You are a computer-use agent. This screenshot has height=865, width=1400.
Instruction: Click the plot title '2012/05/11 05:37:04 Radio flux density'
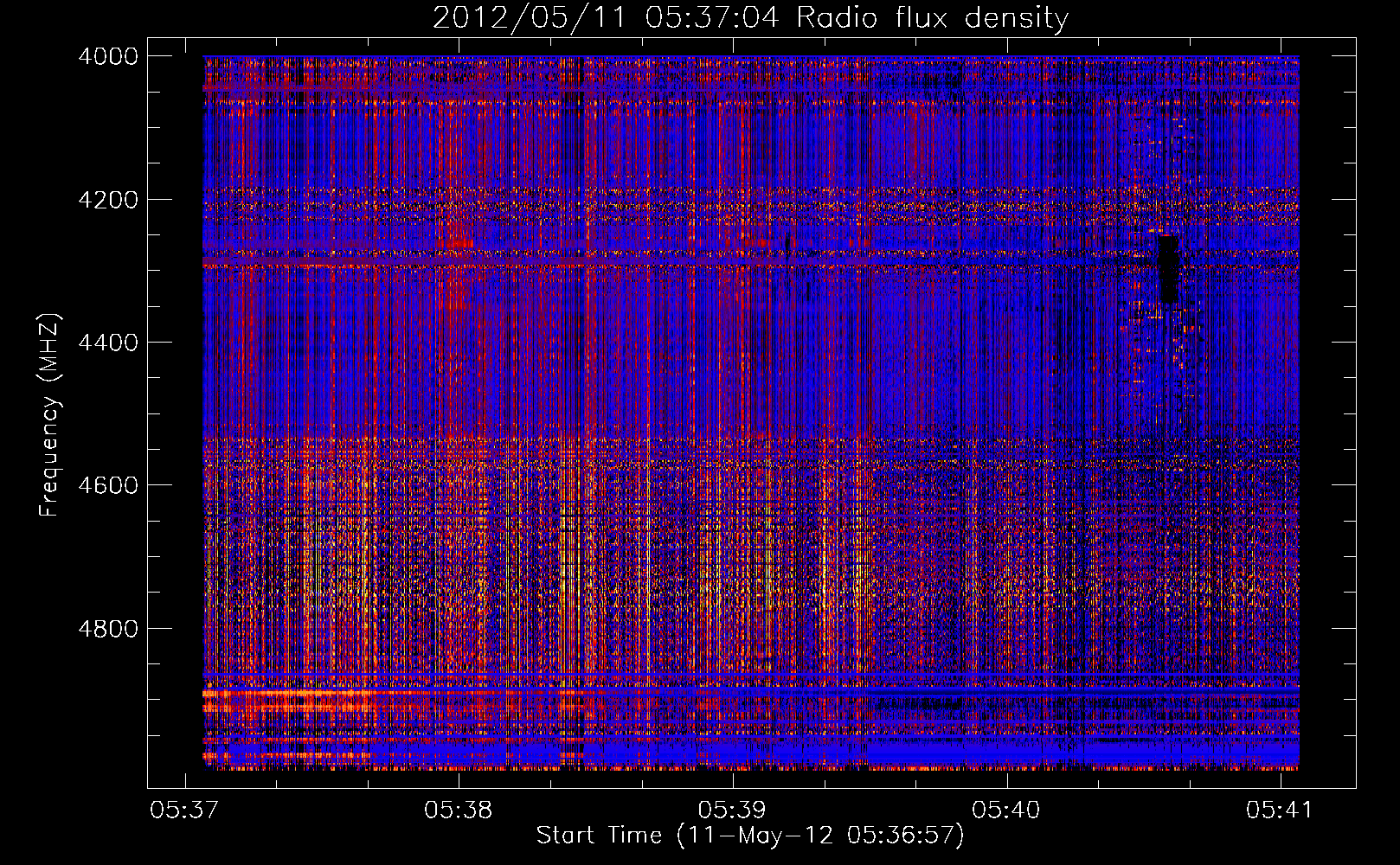(750, 18)
